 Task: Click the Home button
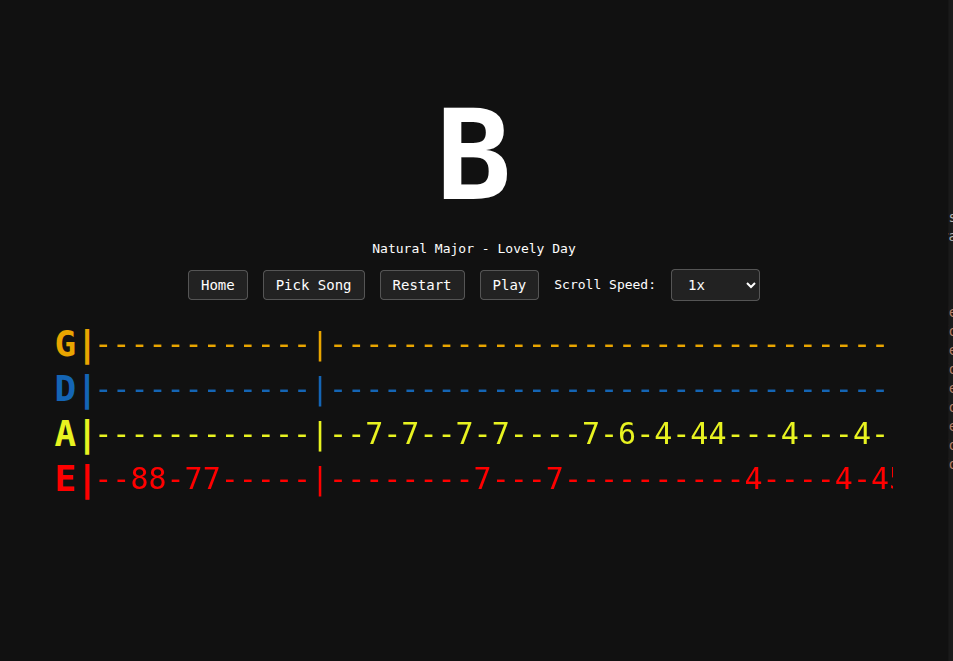pos(218,285)
